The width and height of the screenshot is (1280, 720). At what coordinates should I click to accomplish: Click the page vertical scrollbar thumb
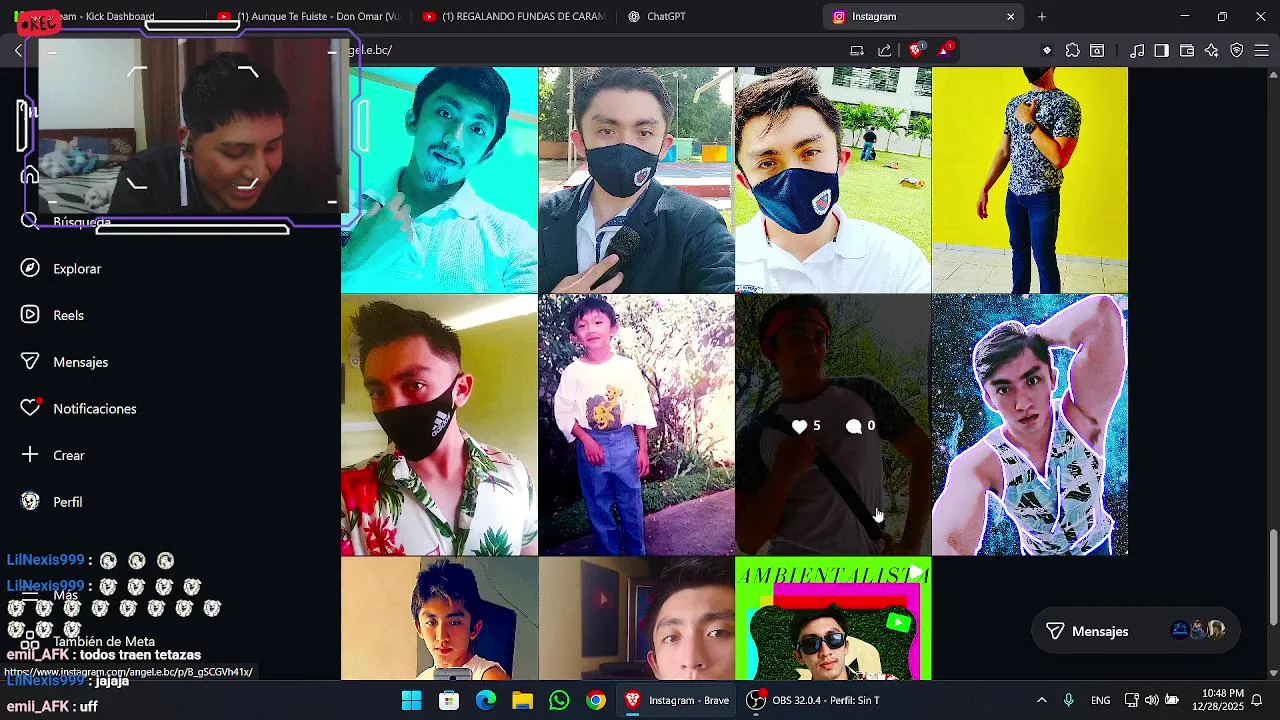[x=1273, y=575]
